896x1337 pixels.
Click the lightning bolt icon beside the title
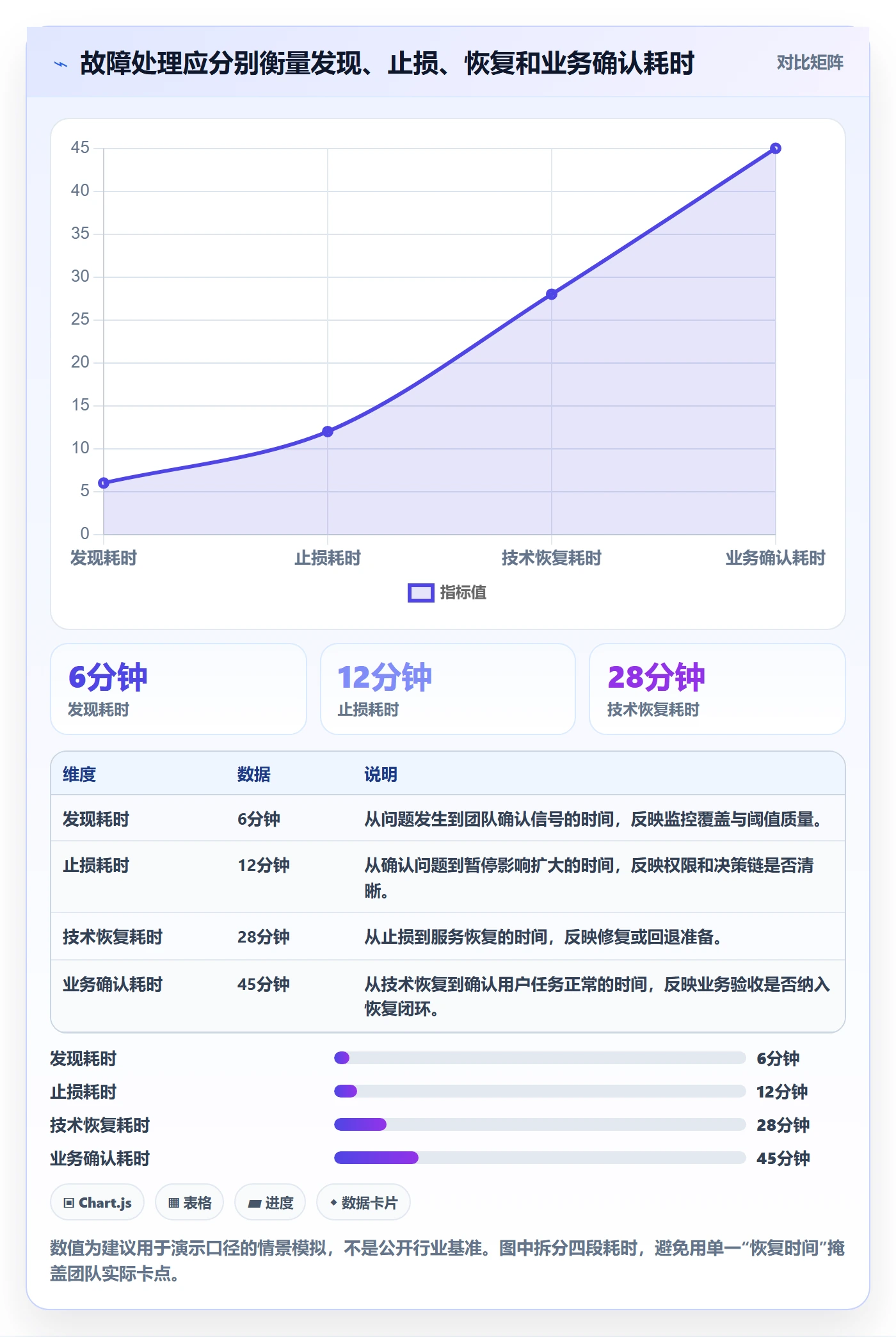pos(60,64)
